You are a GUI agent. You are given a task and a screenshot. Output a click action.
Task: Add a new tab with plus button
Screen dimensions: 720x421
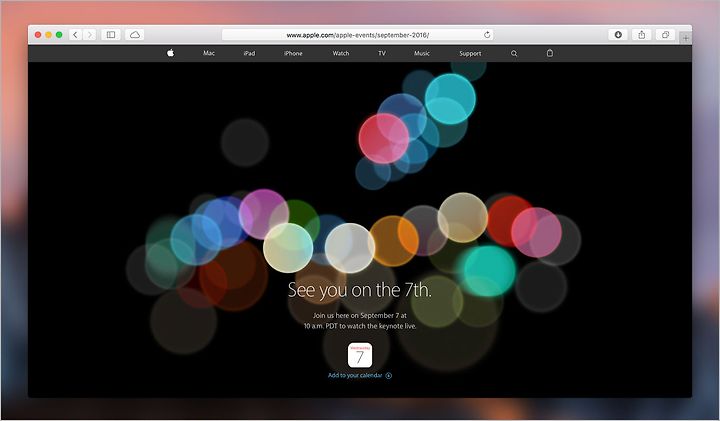pyautogui.click(x=686, y=38)
